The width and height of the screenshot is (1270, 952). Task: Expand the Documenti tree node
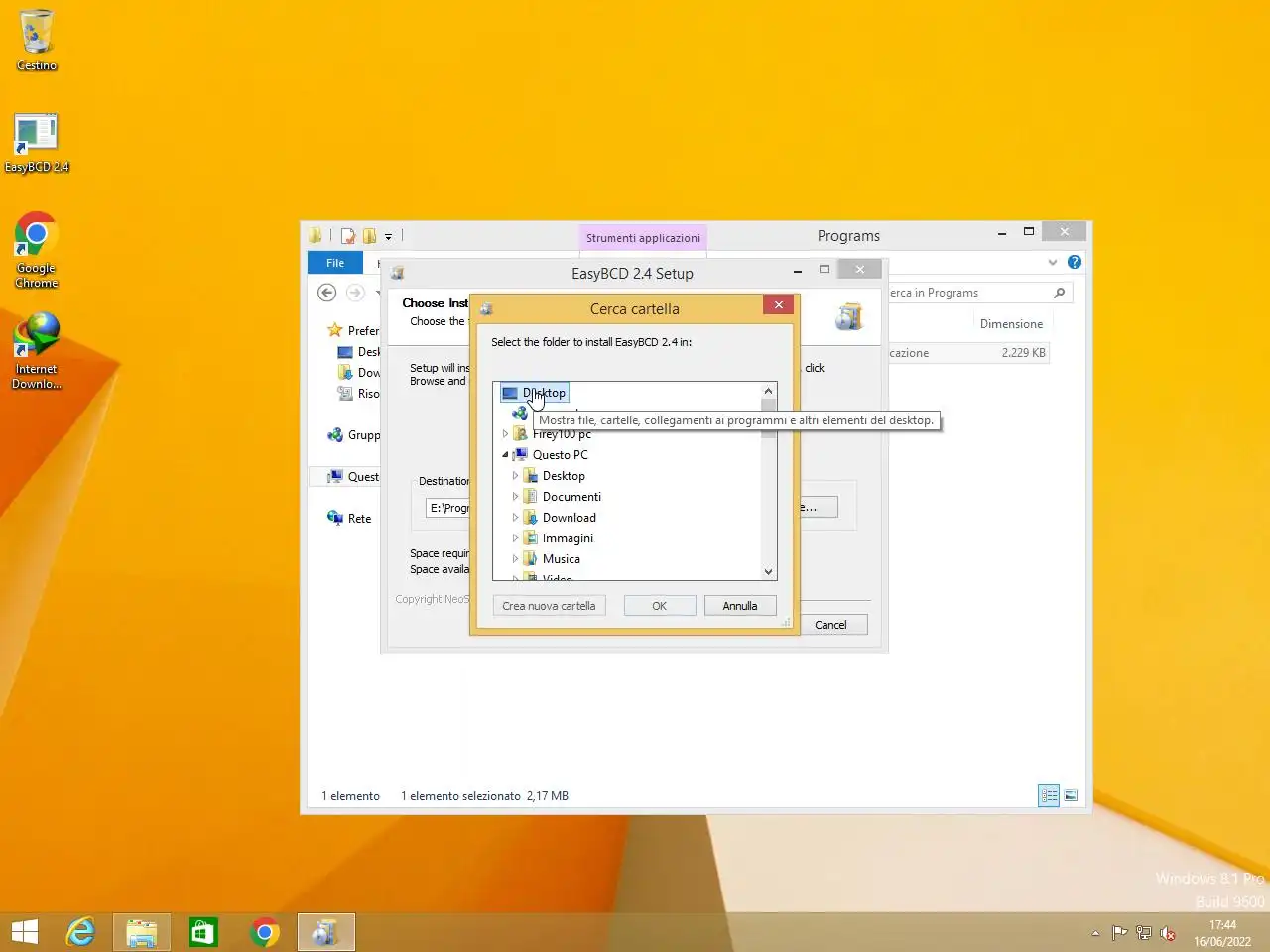pos(515,497)
